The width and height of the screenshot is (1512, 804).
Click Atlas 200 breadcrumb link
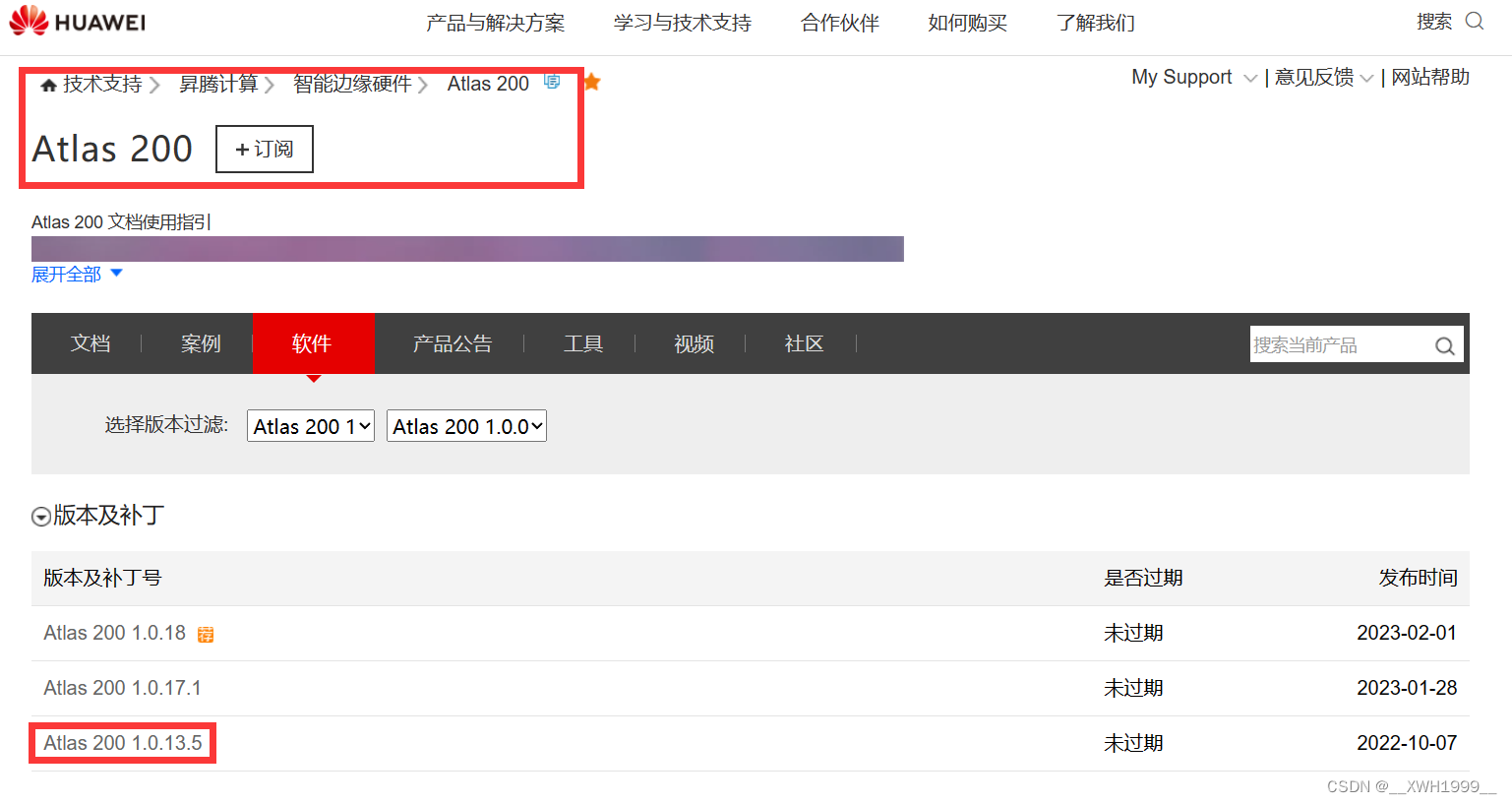tap(488, 84)
